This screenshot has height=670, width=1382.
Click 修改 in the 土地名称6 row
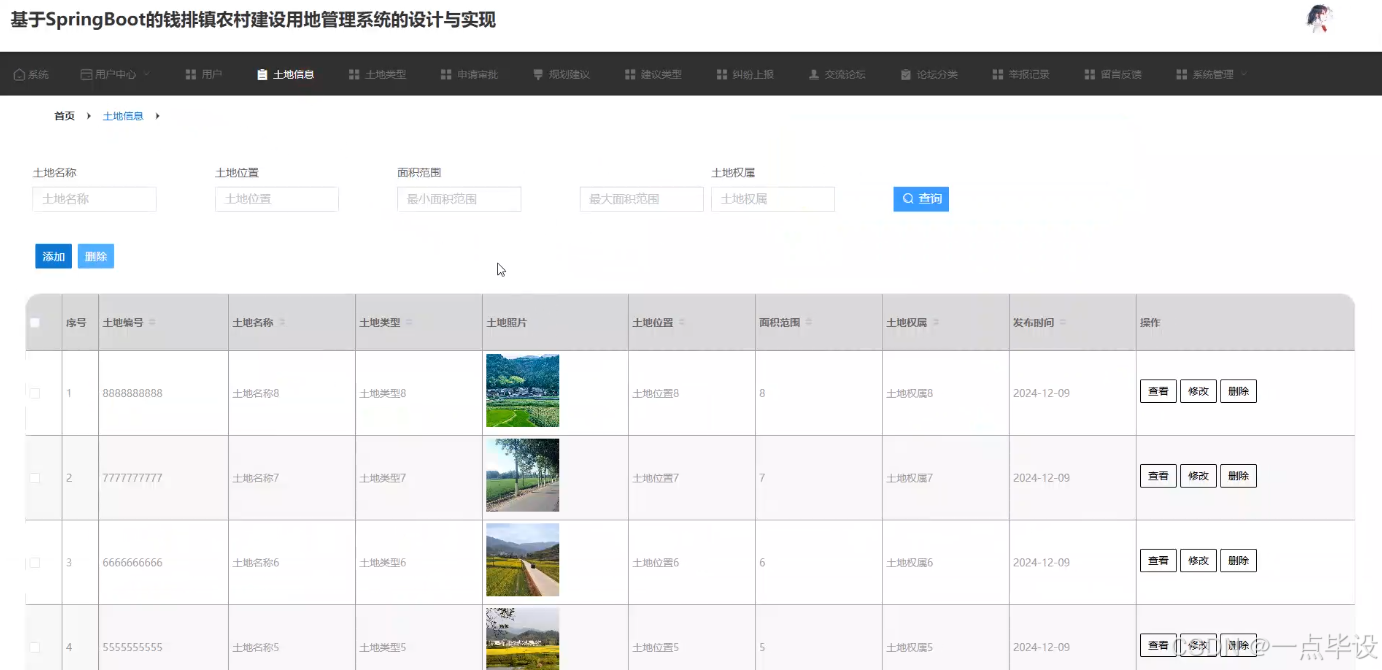(1198, 561)
